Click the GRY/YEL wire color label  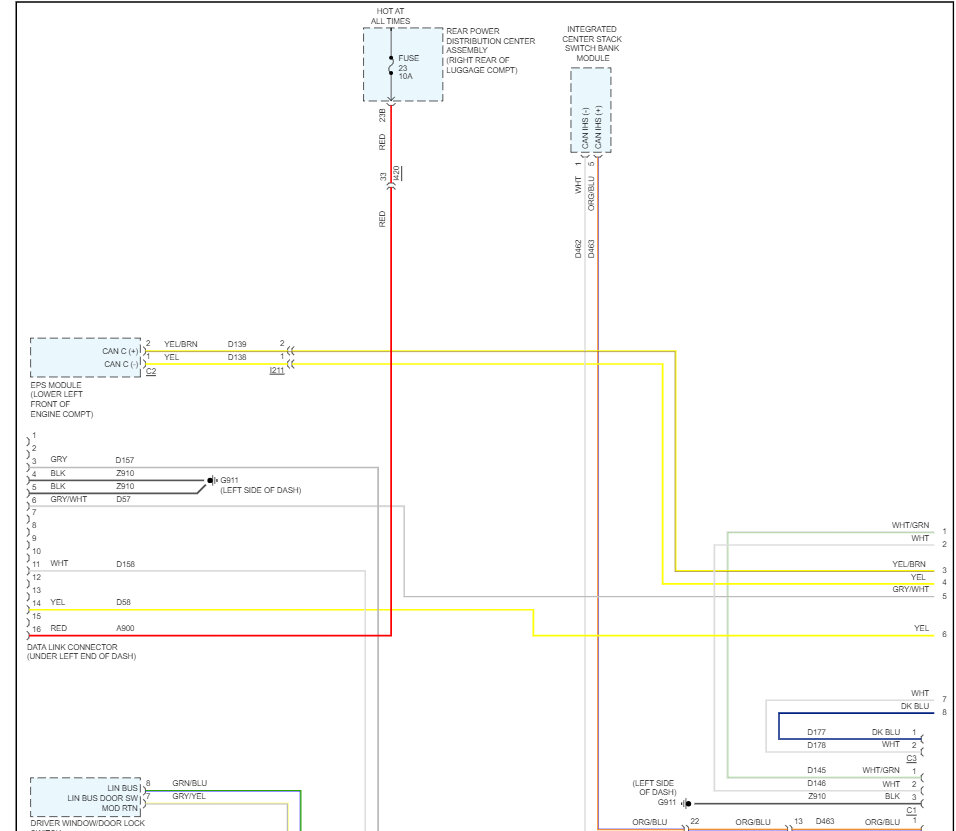coord(189,796)
